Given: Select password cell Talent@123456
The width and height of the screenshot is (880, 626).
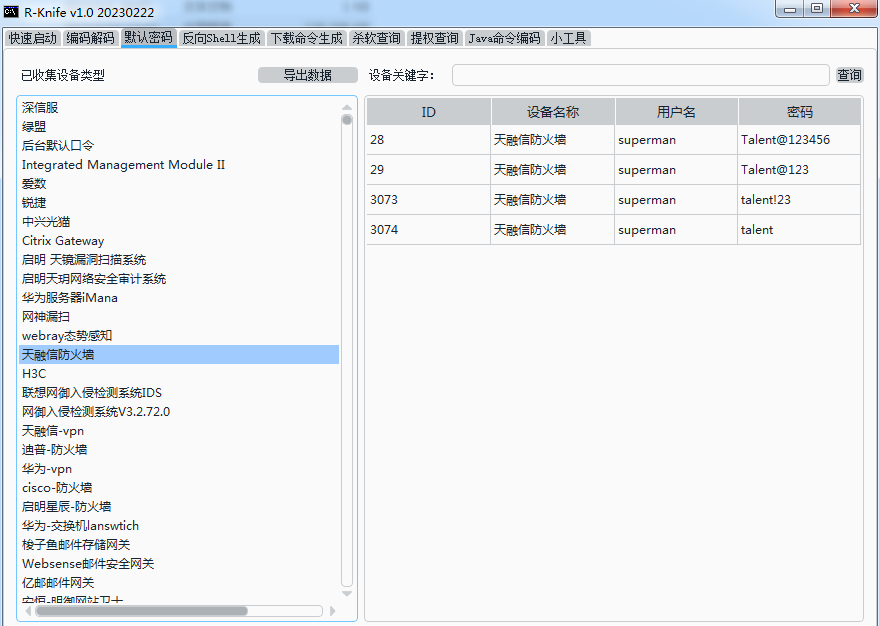Looking at the screenshot, I should pos(799,140).
